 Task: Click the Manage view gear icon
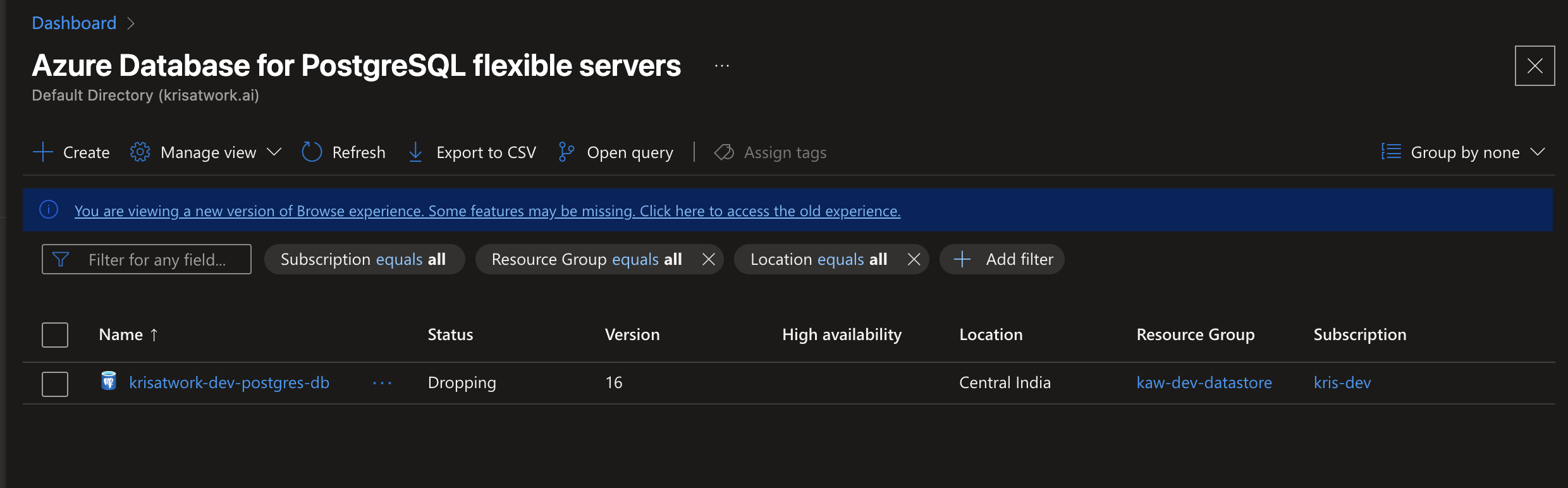(x=140, y=152)
